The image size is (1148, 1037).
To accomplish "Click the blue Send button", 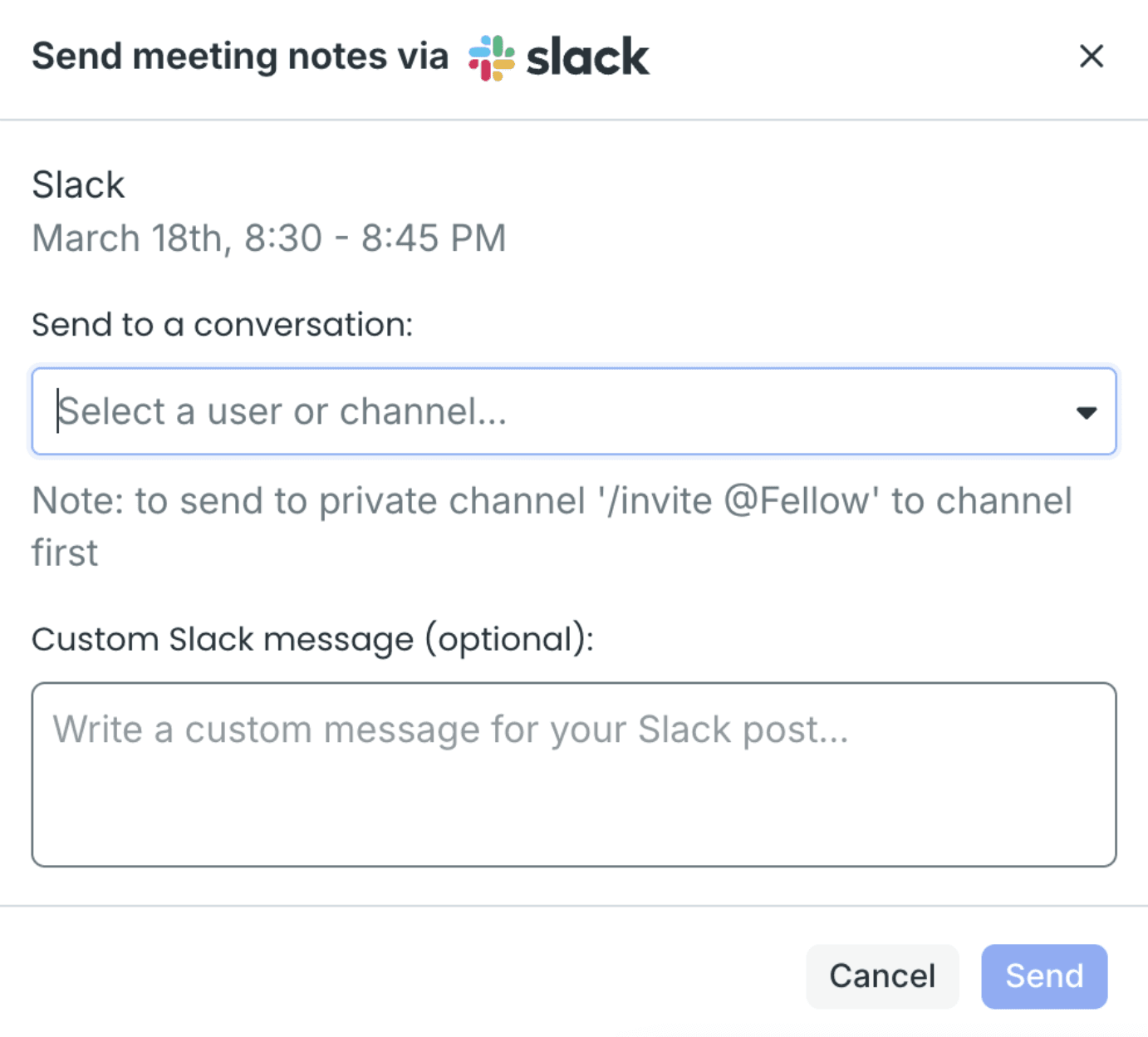I will [x=1044, y=976].
